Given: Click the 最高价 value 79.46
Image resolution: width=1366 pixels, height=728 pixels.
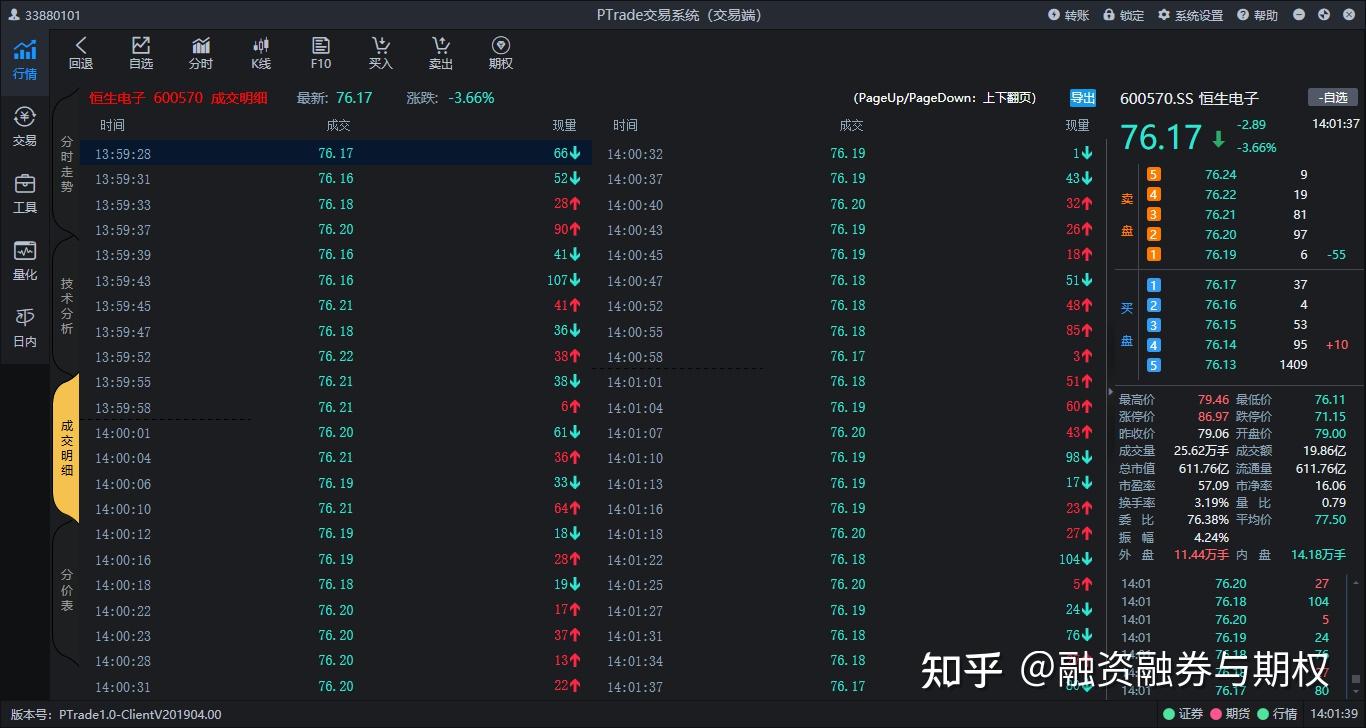Looking at the screenshot, I should pos(1213,399).
